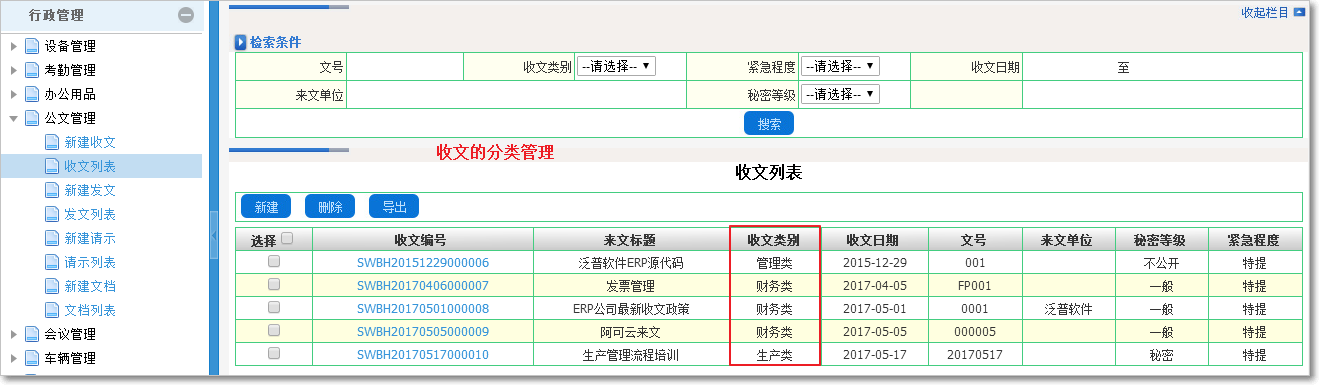The width and height of the screenshot is (1319, 385).
Task: Collapse the 公文管理 tree node
Action: click(14, 118)
